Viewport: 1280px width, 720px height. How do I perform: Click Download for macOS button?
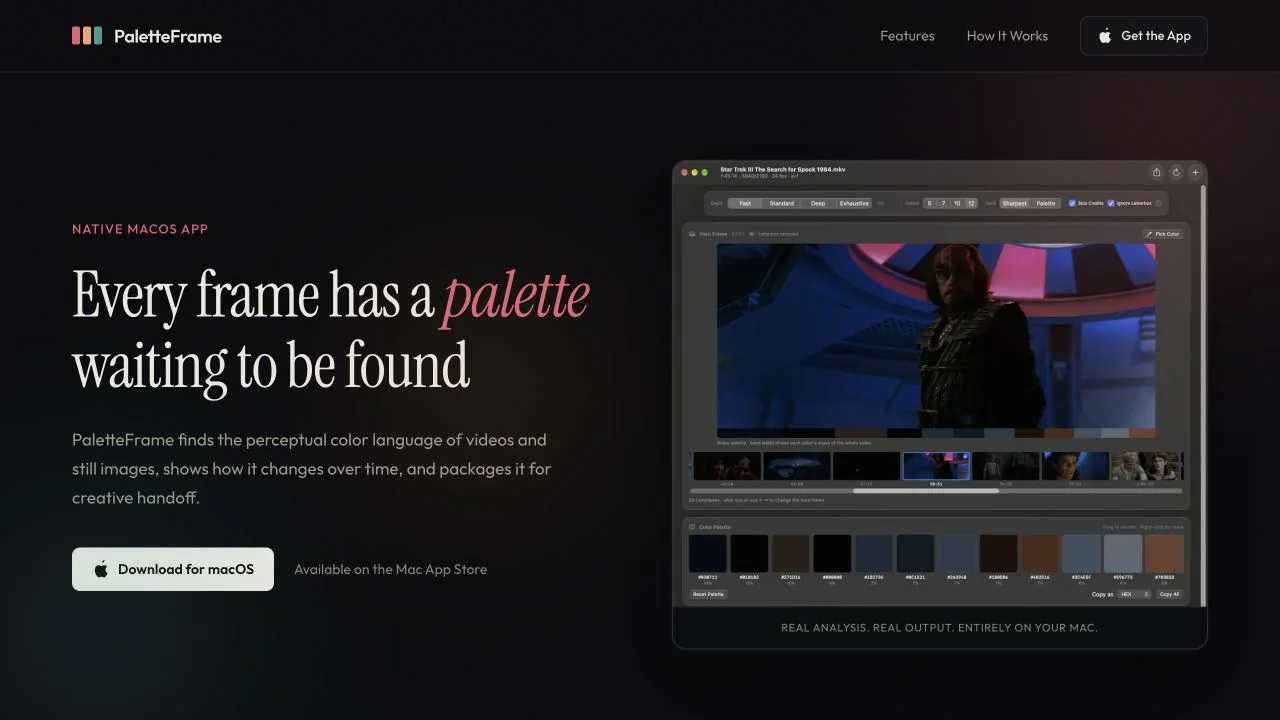coord(173,569)
